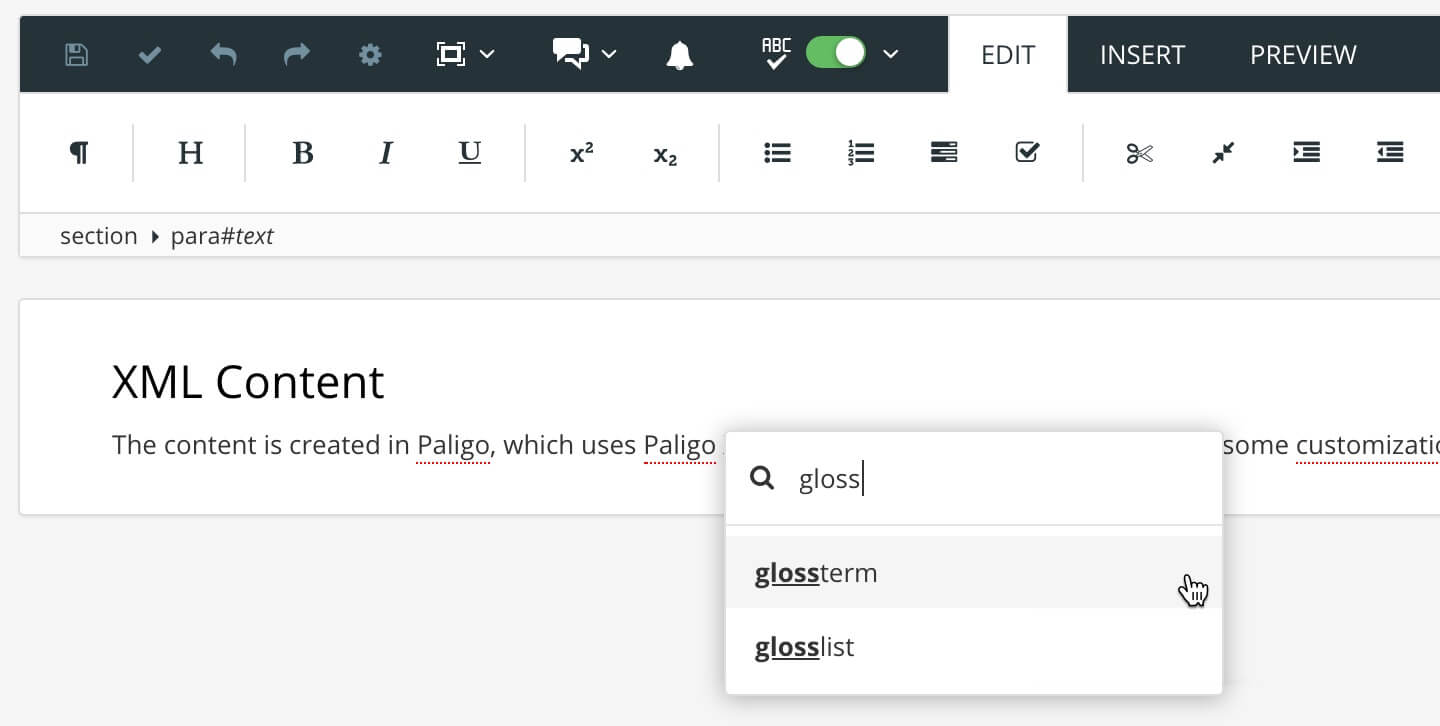Cut the selected content

coord(1138,152)
